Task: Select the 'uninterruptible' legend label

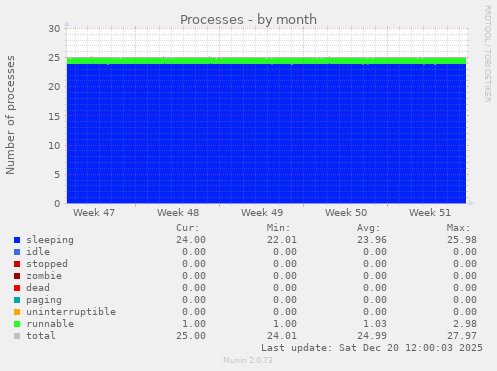Action: coord(71,312)
